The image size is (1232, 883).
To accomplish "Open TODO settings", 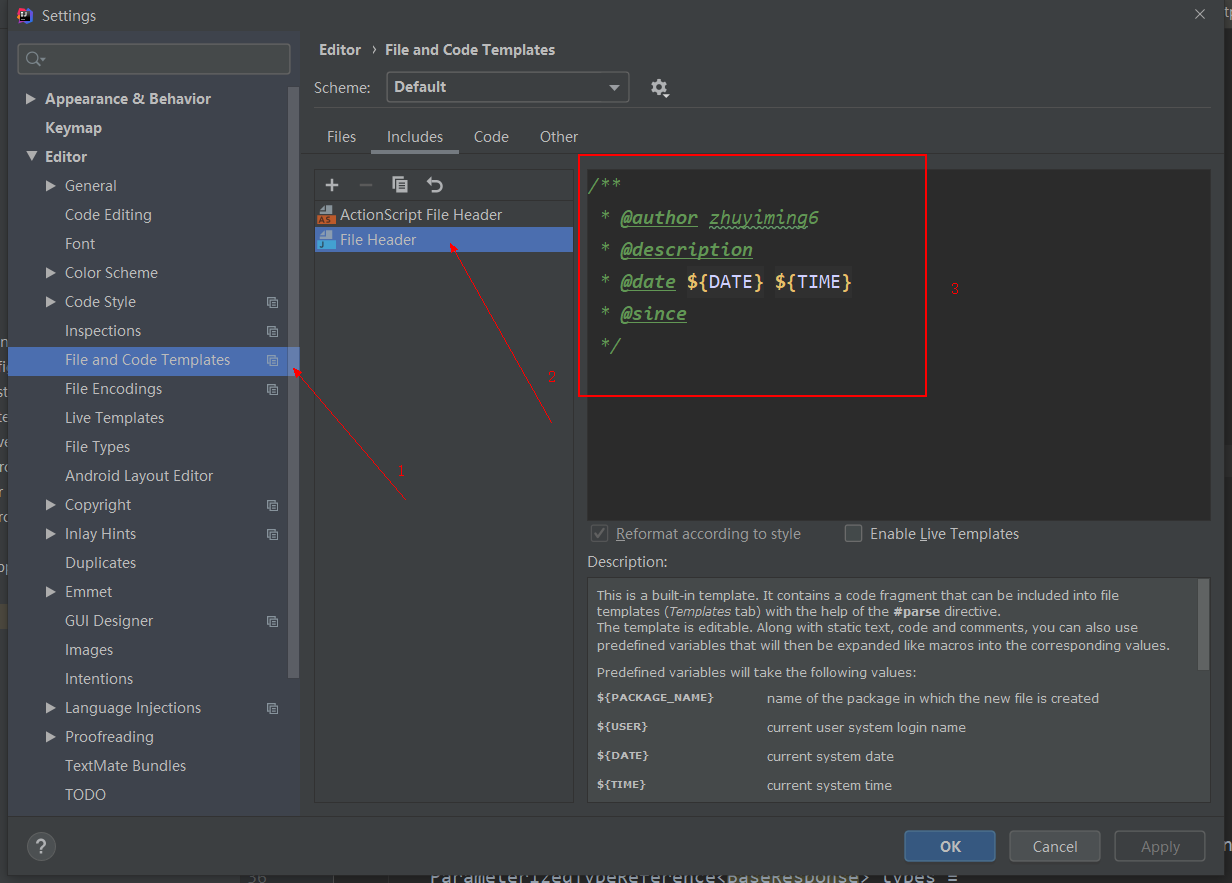I will [85, 795].
